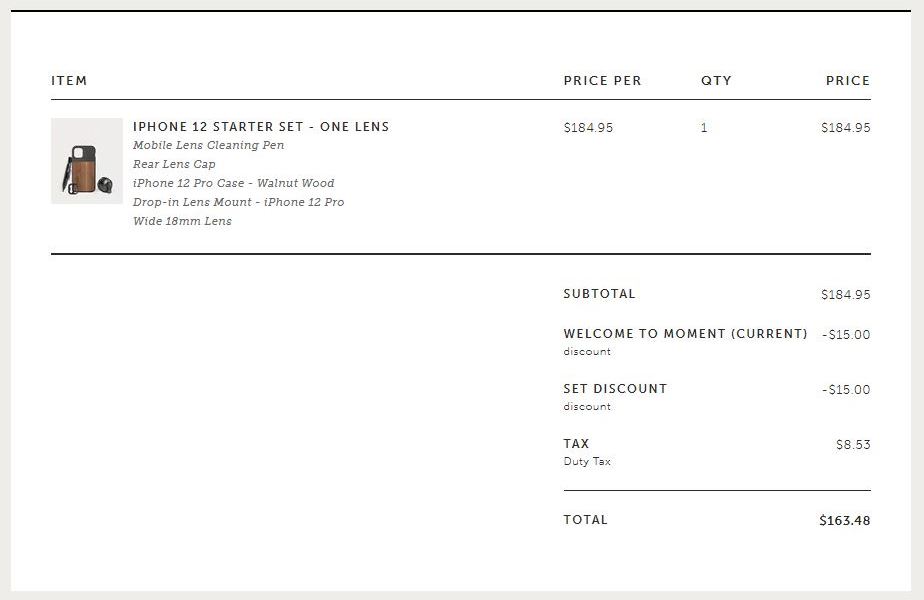Select the Rear Lens Cap line
Image resolution: width=924 pixels, height=600 pixels.
click(174, 164)
